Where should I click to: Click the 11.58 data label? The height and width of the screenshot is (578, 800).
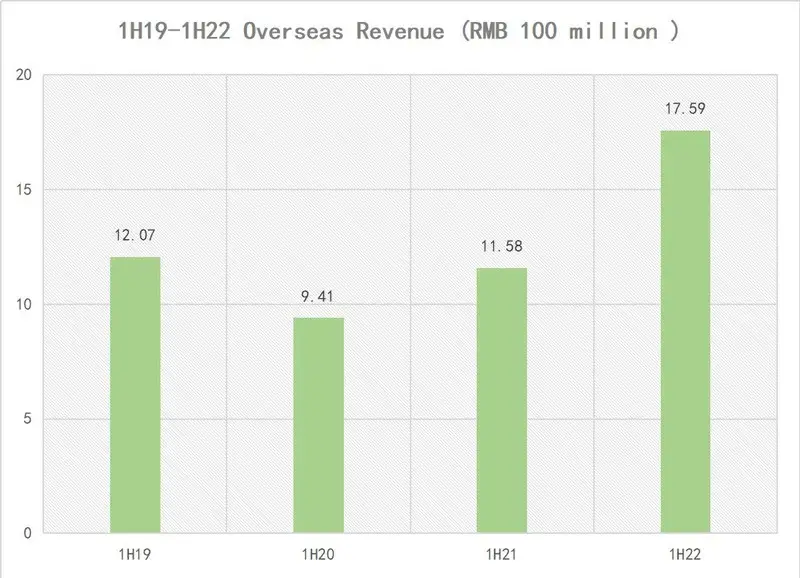[501, 247]
